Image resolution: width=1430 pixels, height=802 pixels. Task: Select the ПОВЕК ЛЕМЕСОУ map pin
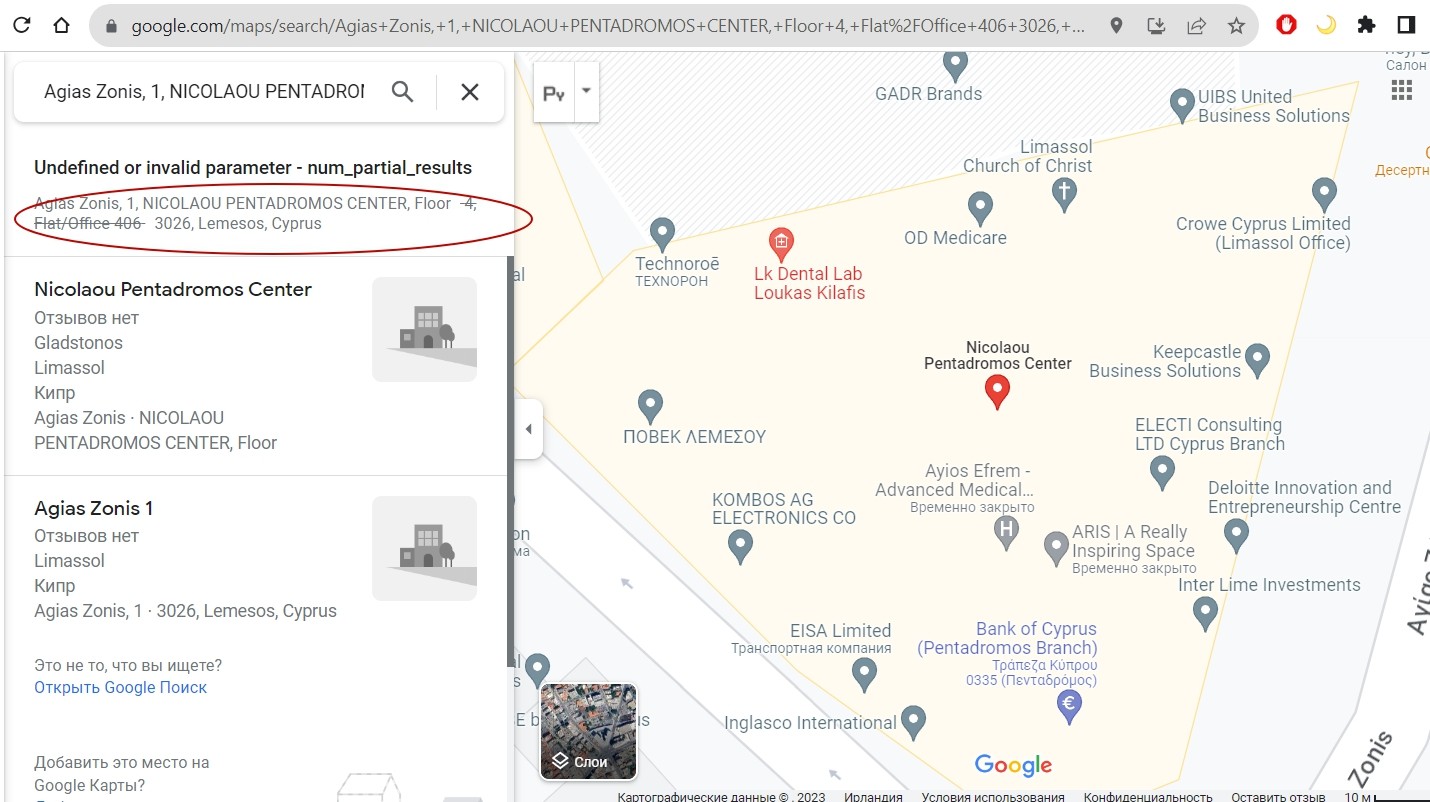pyautogui.click(x=650, y=406)
